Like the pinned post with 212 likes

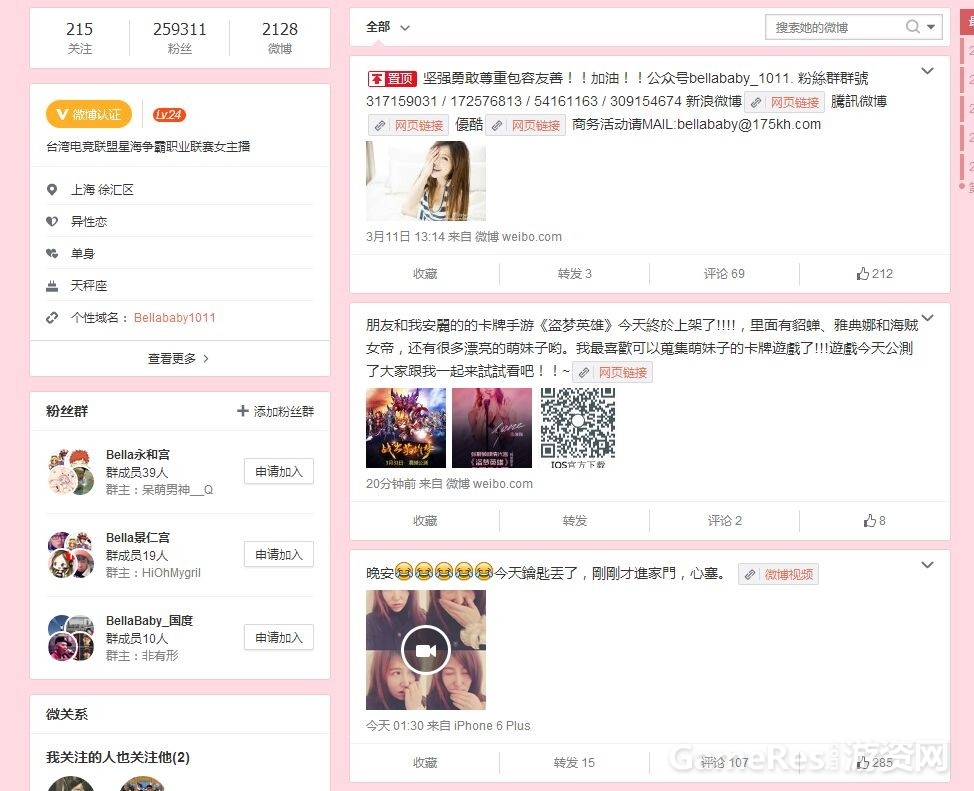875,273
